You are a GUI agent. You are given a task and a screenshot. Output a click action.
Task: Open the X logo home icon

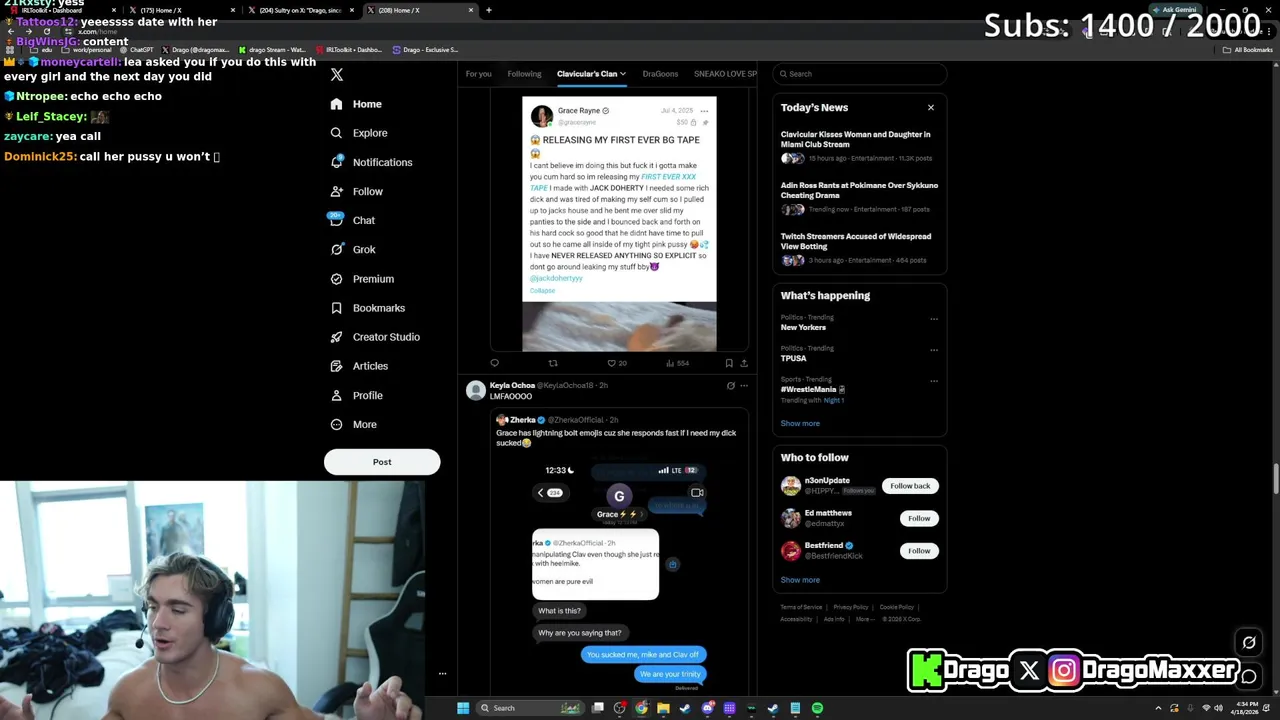337,75
